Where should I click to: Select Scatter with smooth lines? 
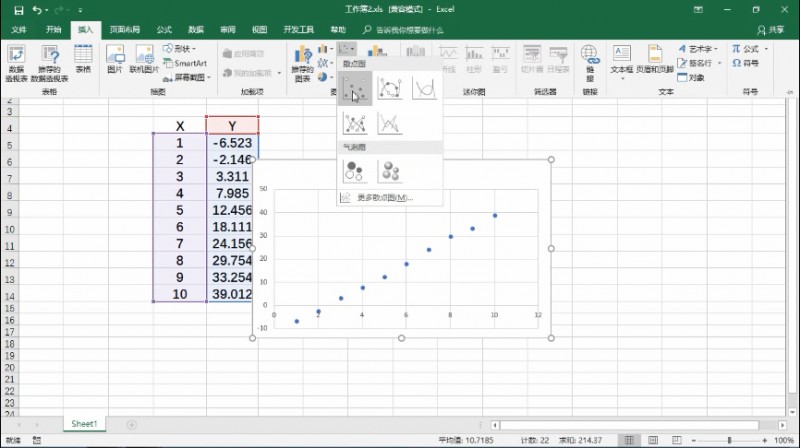424,89
